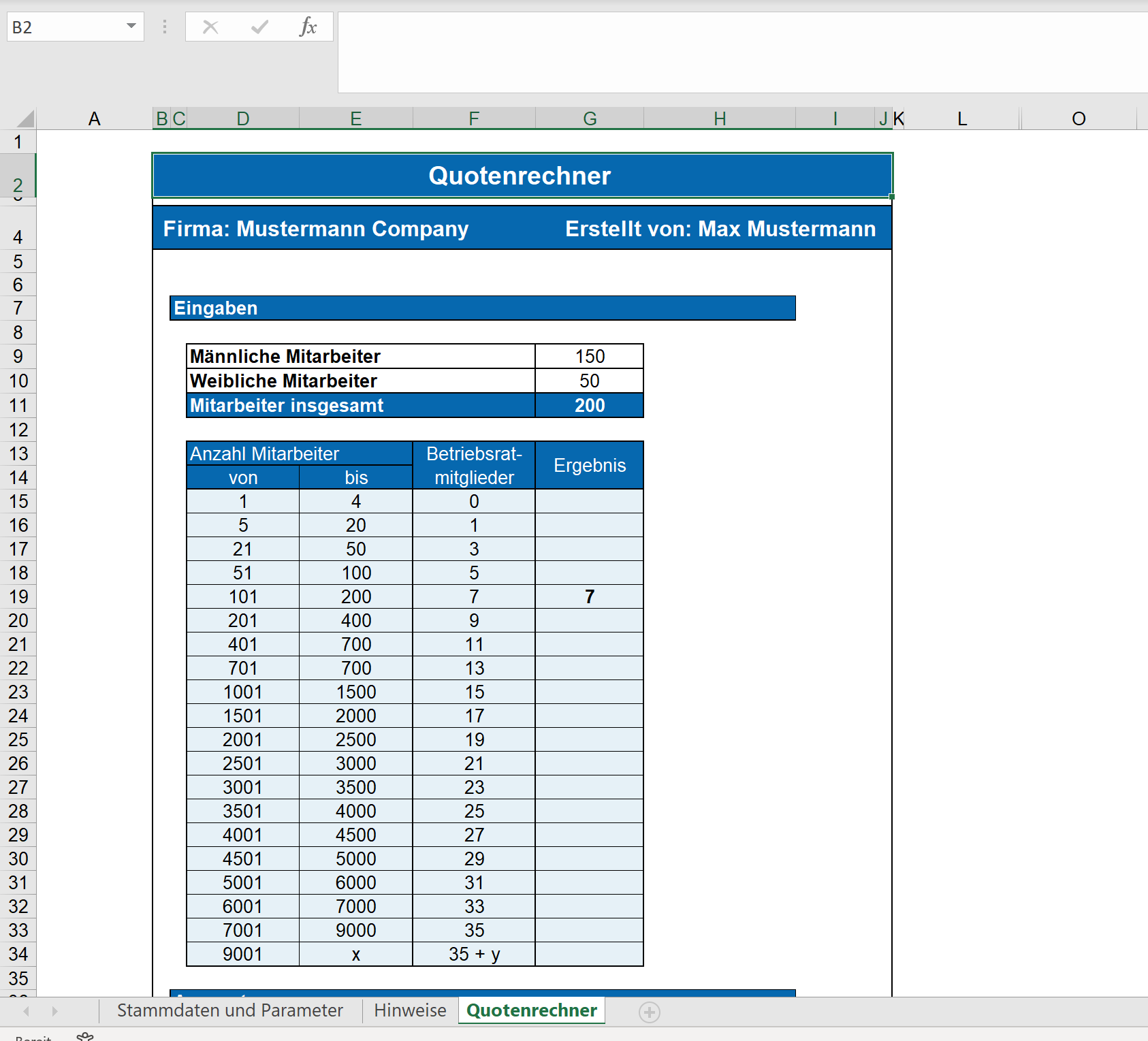Select row 19 header
Image resolution: width=1148 pixels, height=1041 pixels.
tap(18, 597)
